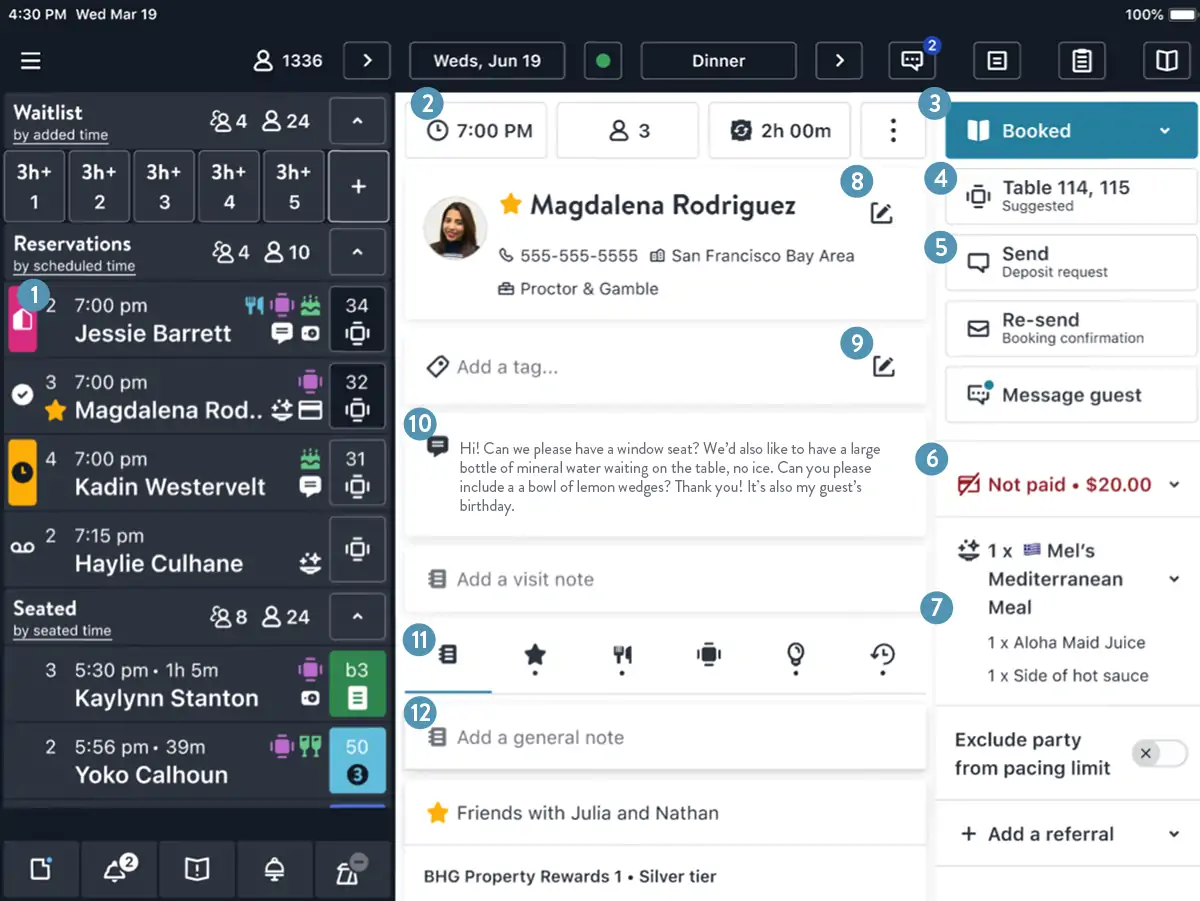Select waitlist party 3h+ 5
This screenshot has height=901, width=1200.
pos(293,187)
